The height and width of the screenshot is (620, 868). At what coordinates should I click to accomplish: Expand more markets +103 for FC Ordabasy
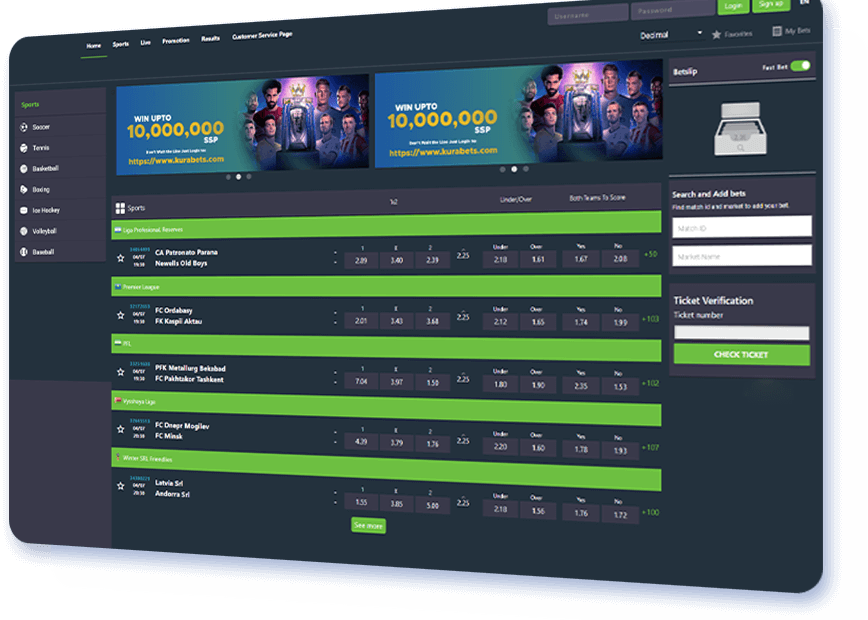click(650, 319)
